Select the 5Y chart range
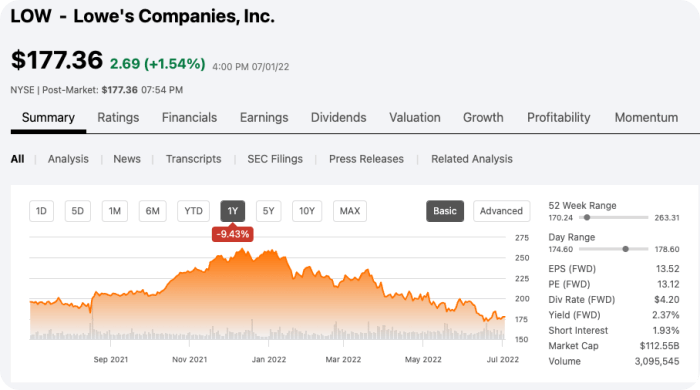Image resolution: width=700 pixels, height=390 pixels. [x=268, y=211]
